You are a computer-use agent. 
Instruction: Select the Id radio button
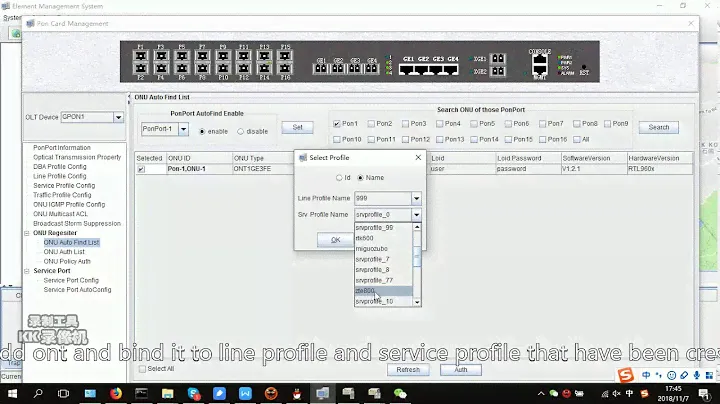coord(340,177)
